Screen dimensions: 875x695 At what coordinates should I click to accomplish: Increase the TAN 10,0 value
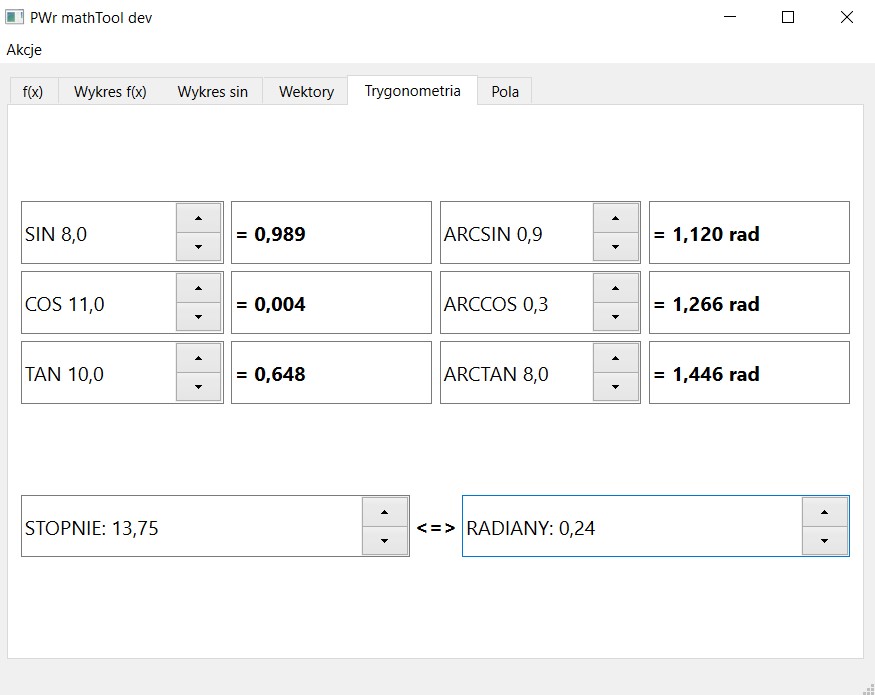pos(199,358)
